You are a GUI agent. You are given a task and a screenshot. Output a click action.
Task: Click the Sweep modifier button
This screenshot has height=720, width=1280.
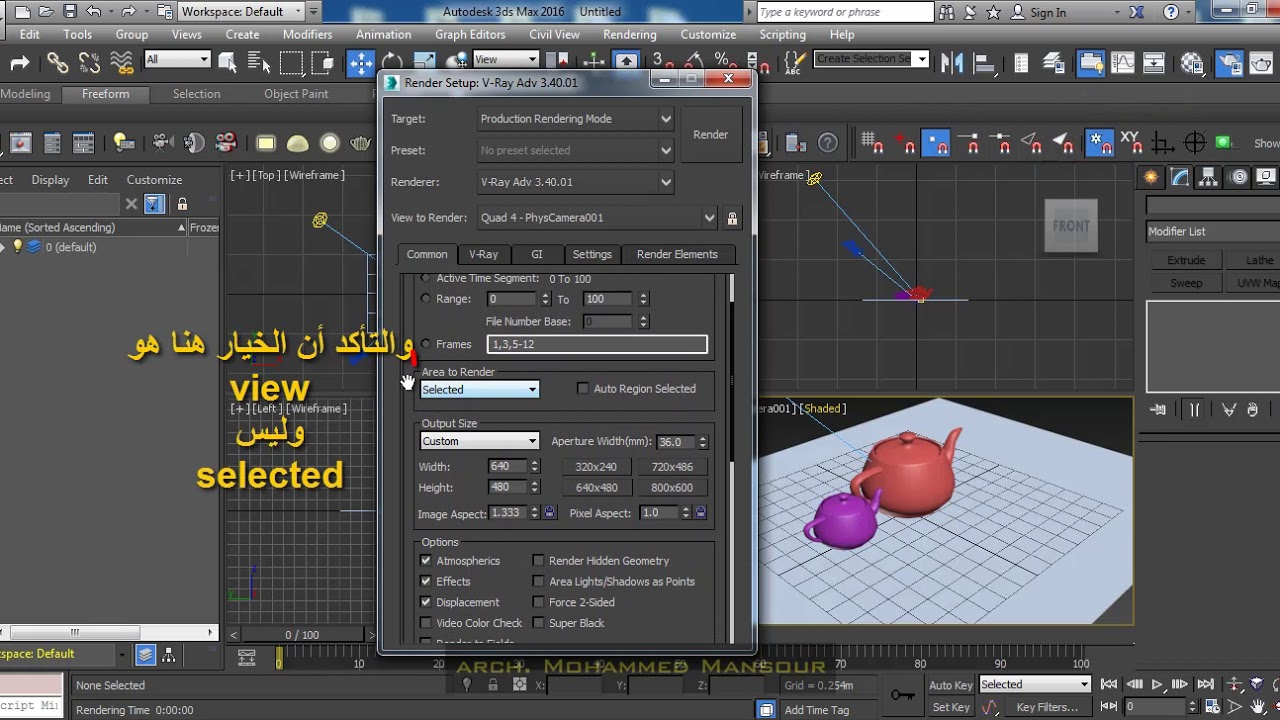(x=1186, y=283)
